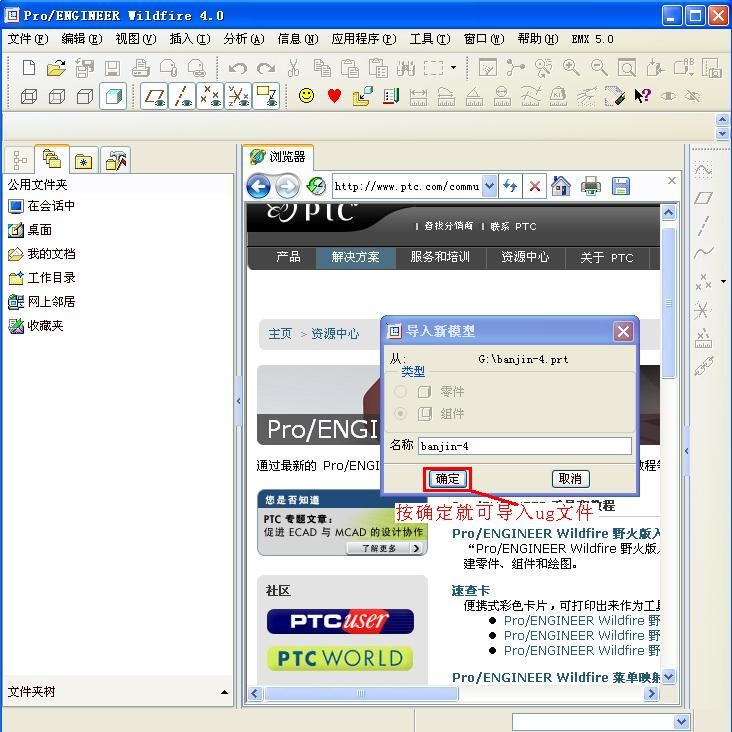
Task: Expand the 文件夹树 panel
Action: (x=224, y=692)
